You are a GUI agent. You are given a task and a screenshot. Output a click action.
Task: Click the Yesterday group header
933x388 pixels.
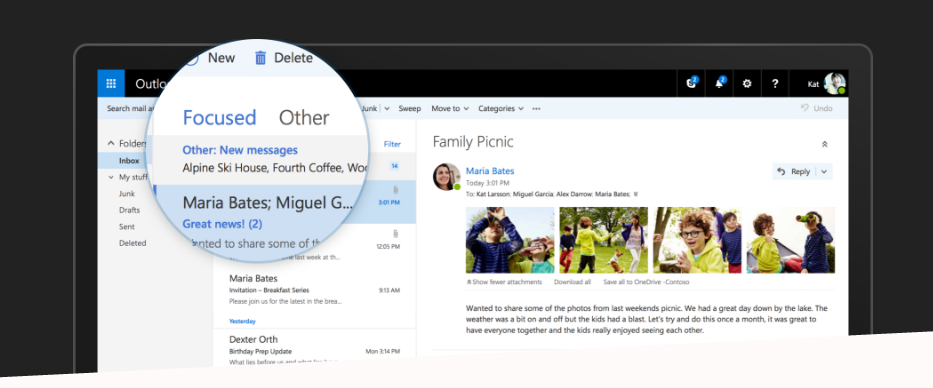[242, 321]
